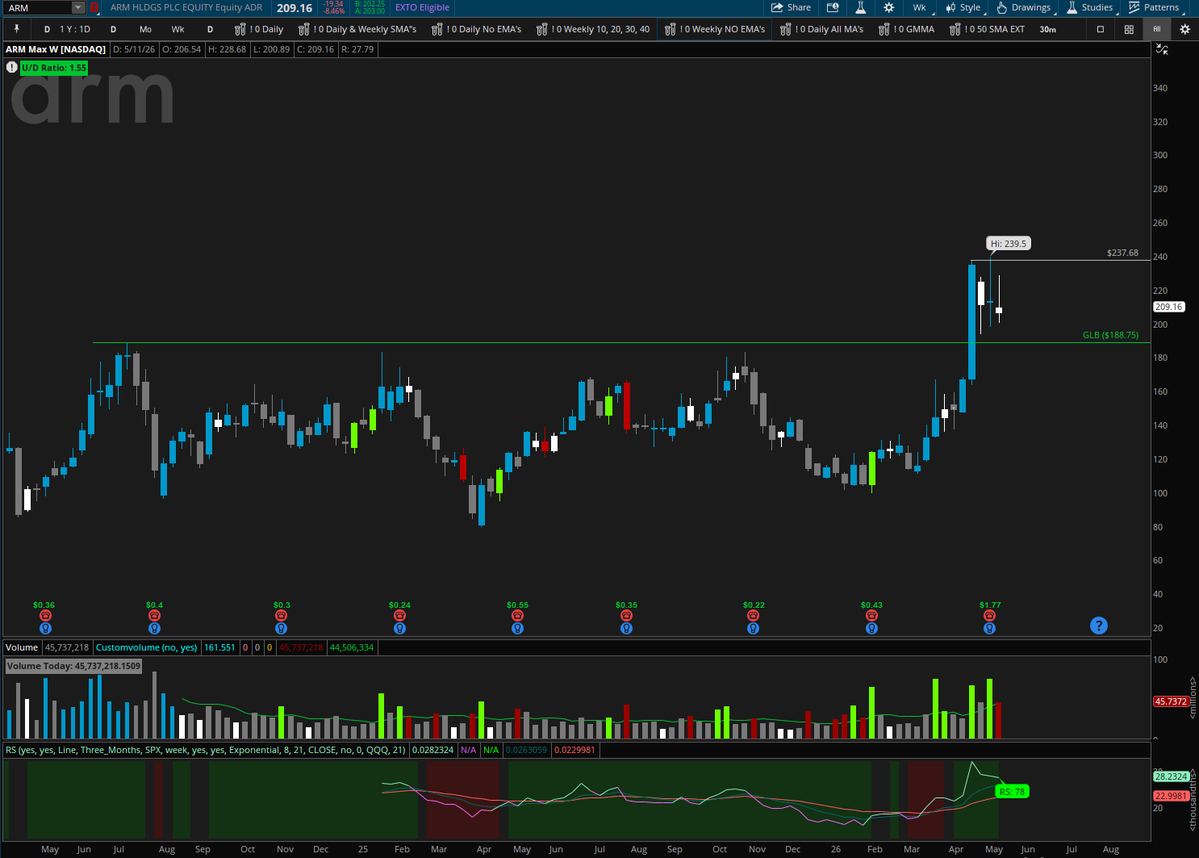Open the grid settings gear beside All
1199x858 pixels.
coord(1184,29)
